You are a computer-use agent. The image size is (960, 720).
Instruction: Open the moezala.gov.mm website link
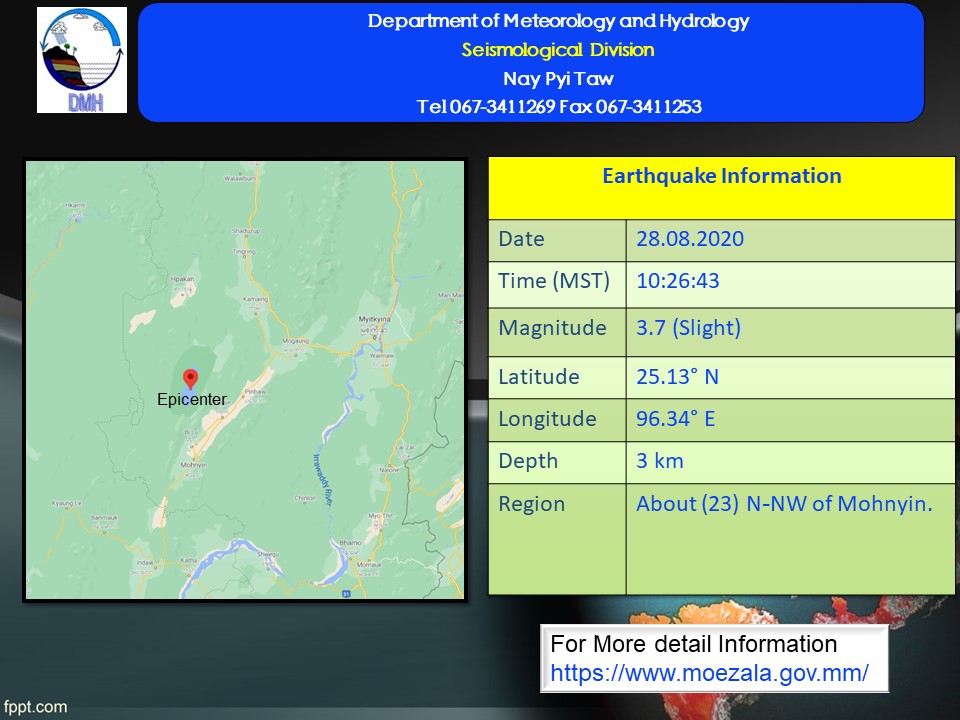pyautogui.click(x=709, y=673)
